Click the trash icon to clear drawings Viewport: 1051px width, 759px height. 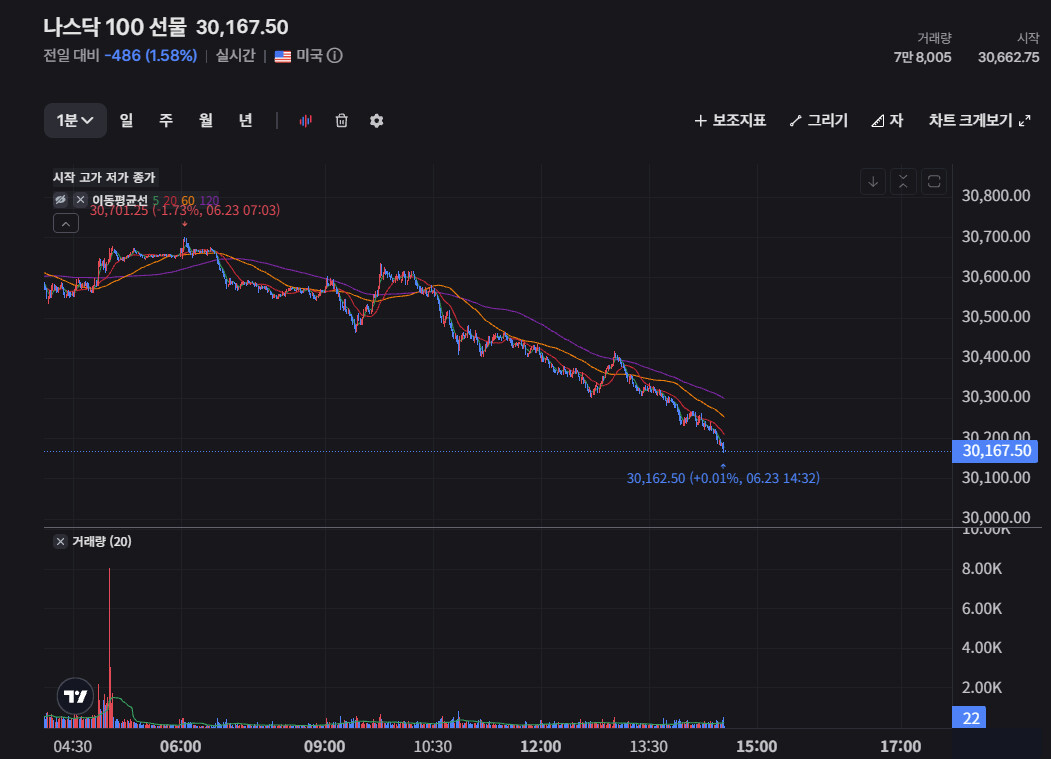pyautogui.click(x=342, y=121)
